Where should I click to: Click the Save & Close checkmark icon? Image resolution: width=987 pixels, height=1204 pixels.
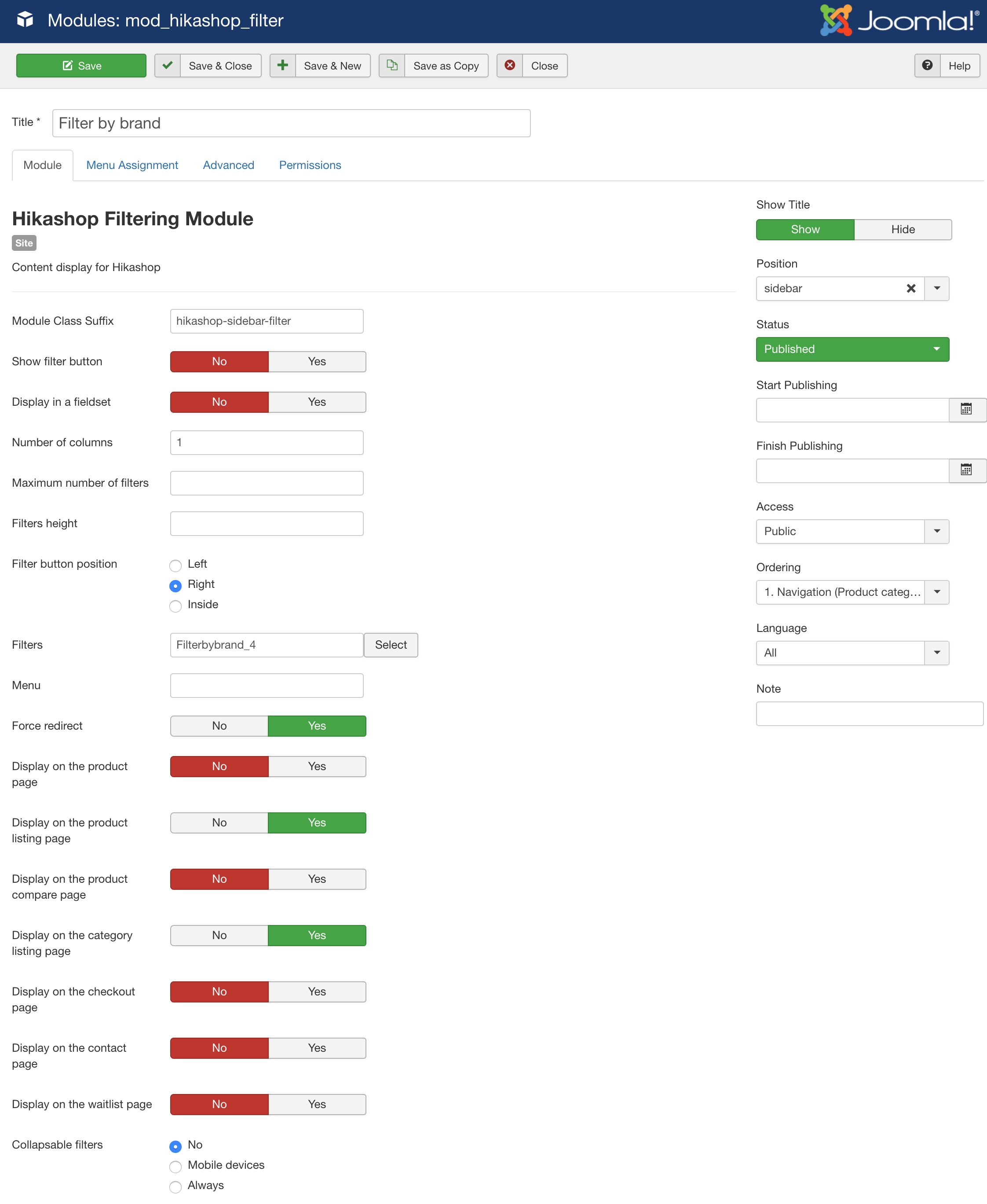point(167,66)
